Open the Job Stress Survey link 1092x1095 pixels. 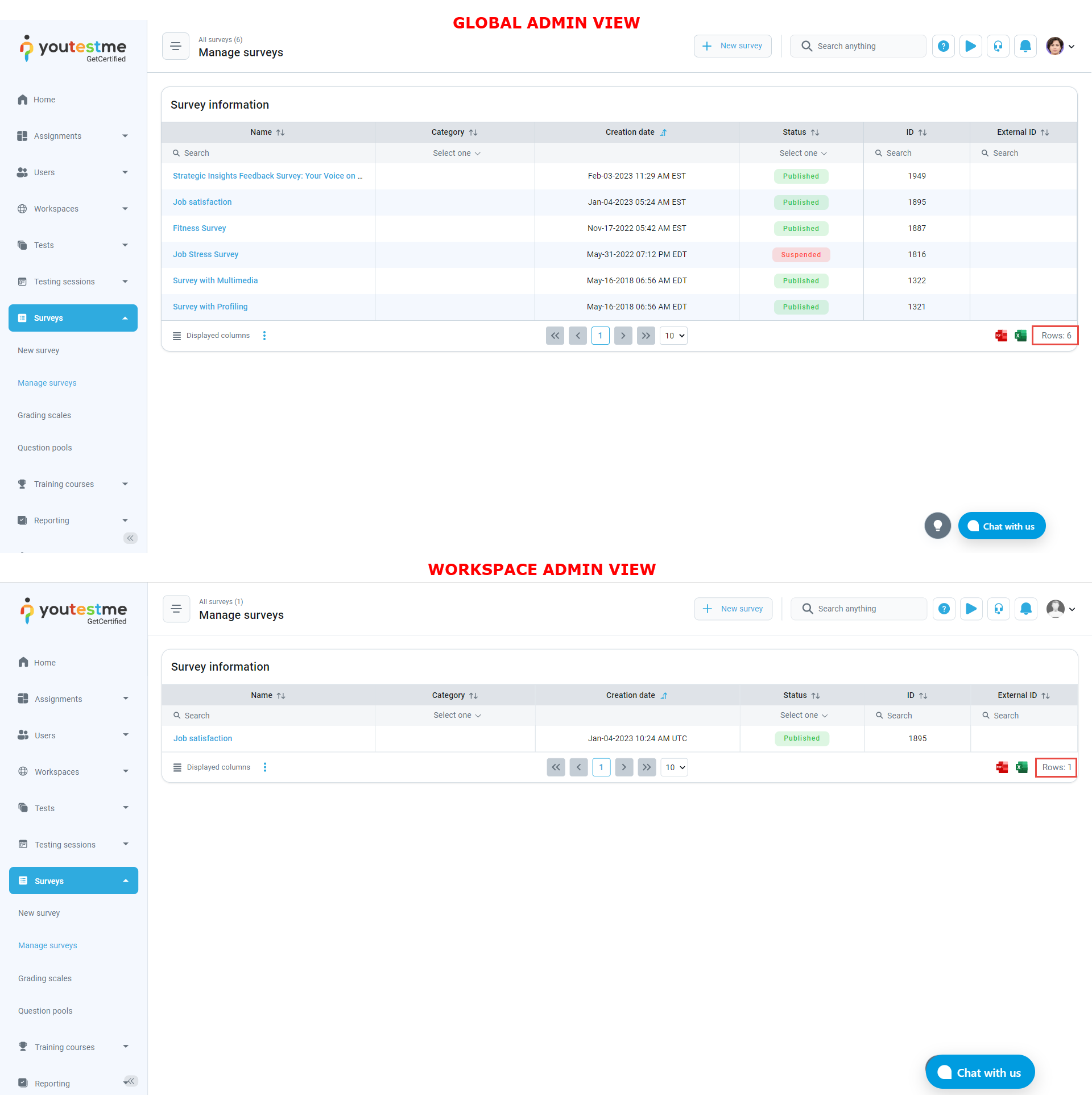click(205, 254)
